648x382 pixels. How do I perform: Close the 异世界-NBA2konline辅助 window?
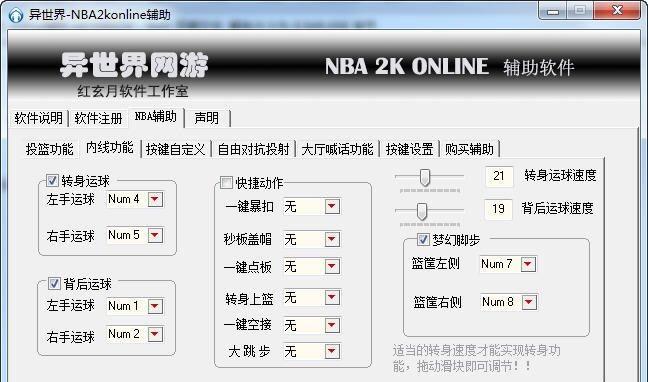617,11
